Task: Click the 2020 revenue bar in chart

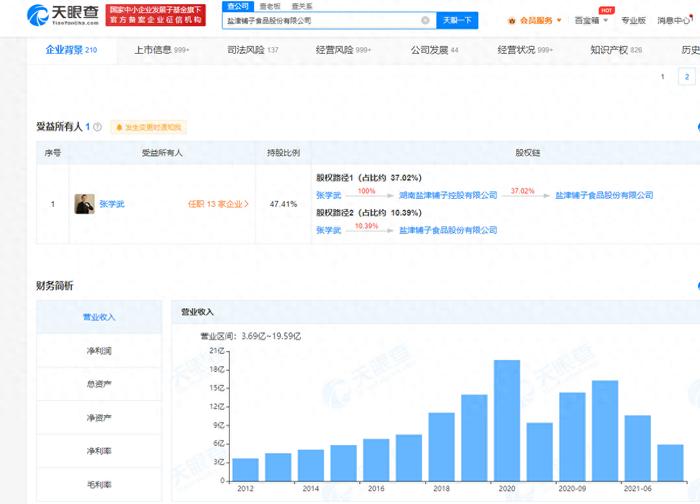Action: (507, 421)
